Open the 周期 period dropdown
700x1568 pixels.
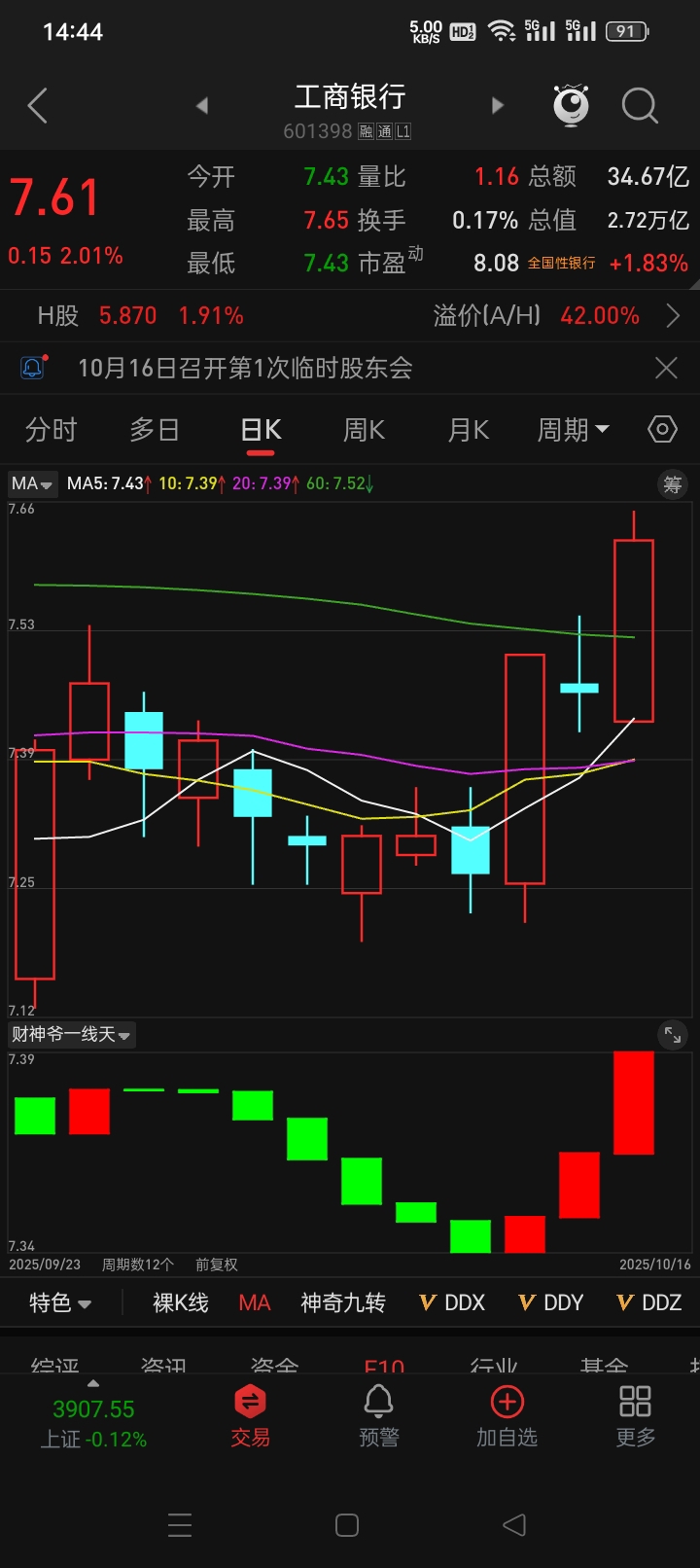click(574, 429)
